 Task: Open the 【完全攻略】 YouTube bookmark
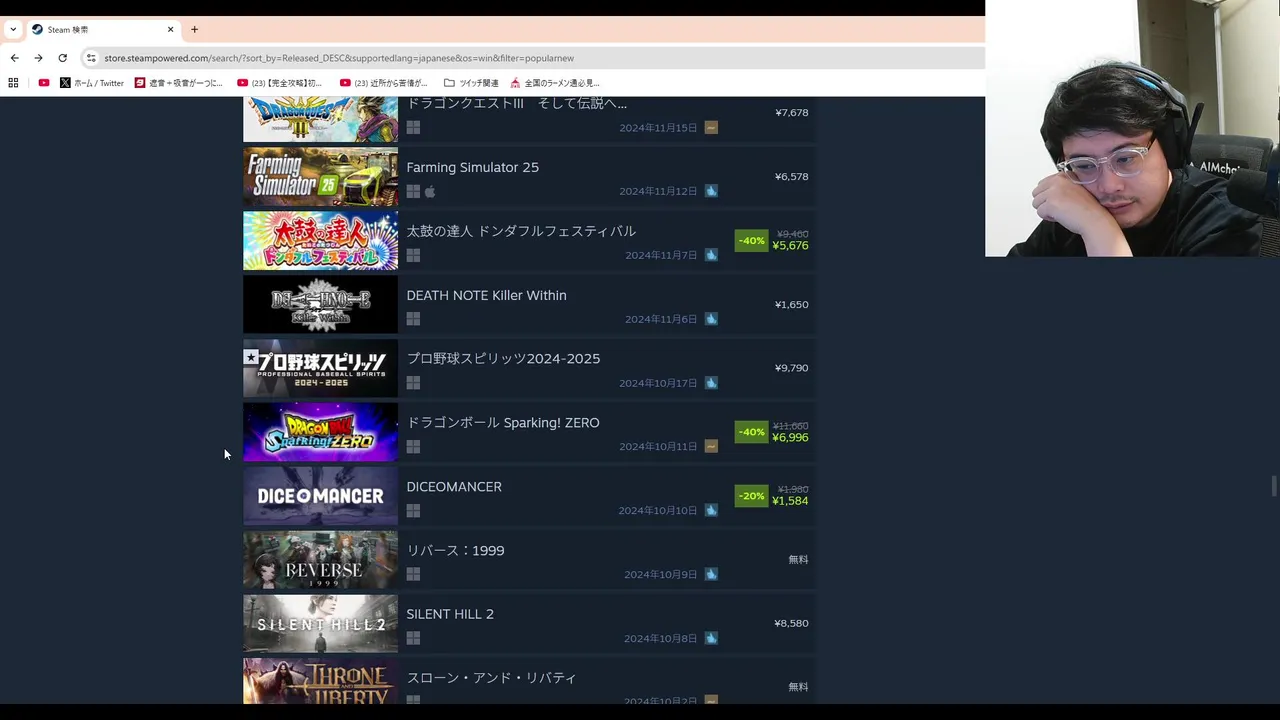pyautogui.click(x=280, y=83)
